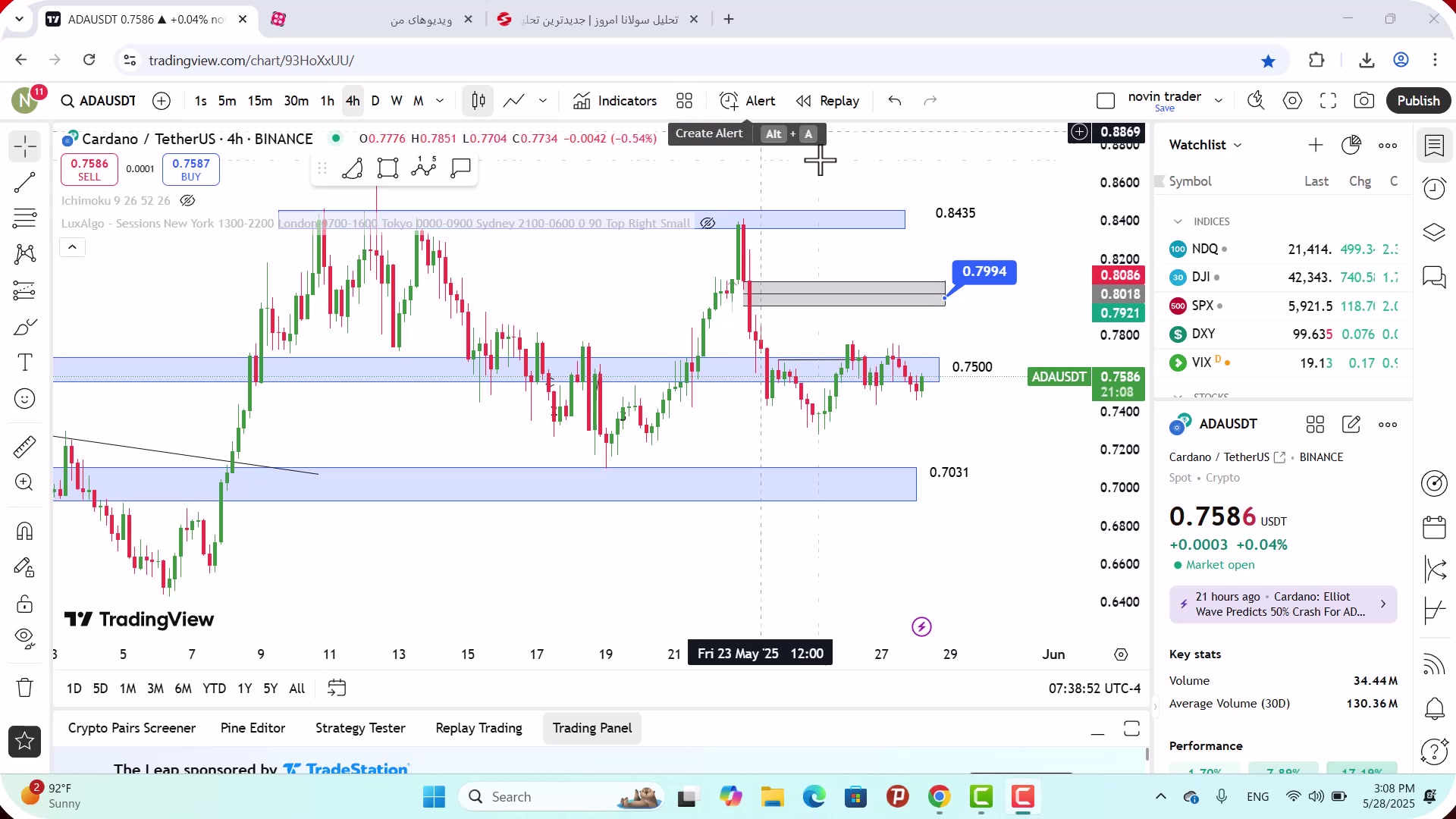The width and height of the screenshot is (1456, 819).
Task: Remove drawings with trash icon
Action: pos(24,688)
